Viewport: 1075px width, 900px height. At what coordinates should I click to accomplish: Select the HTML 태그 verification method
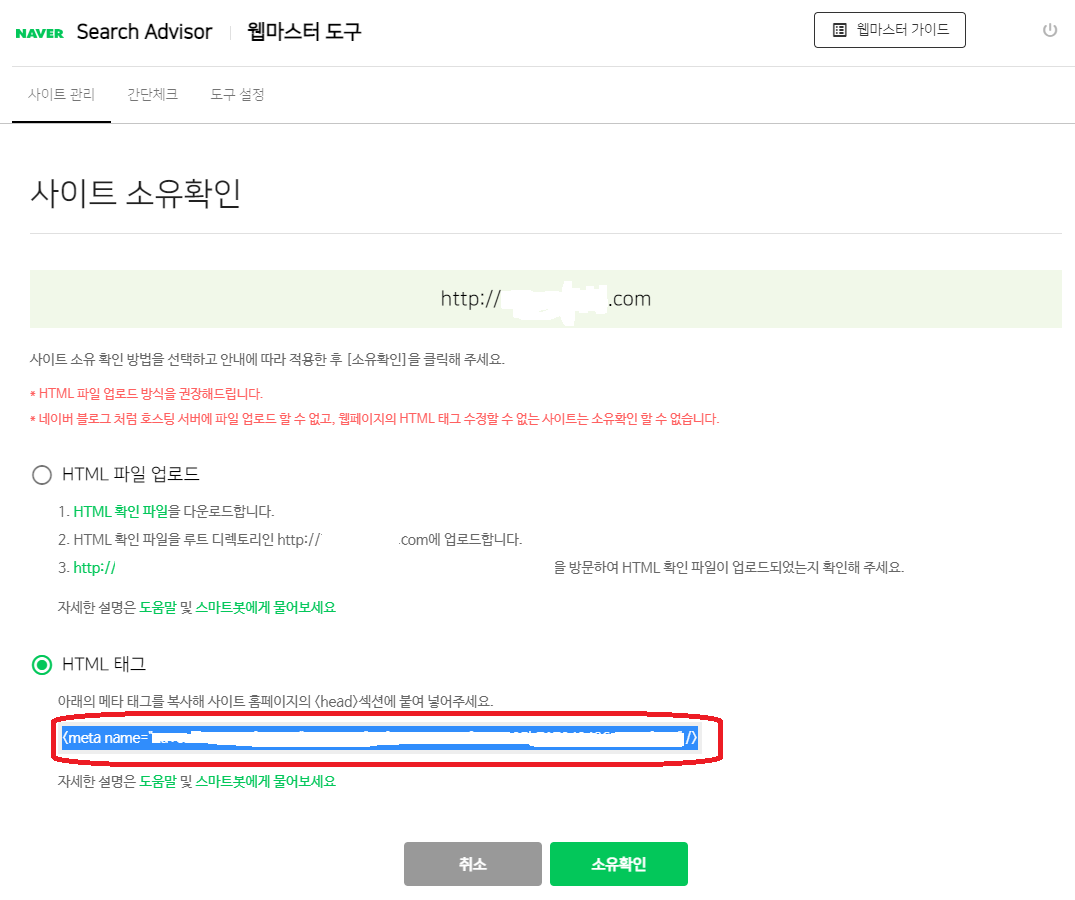point(41,663)
